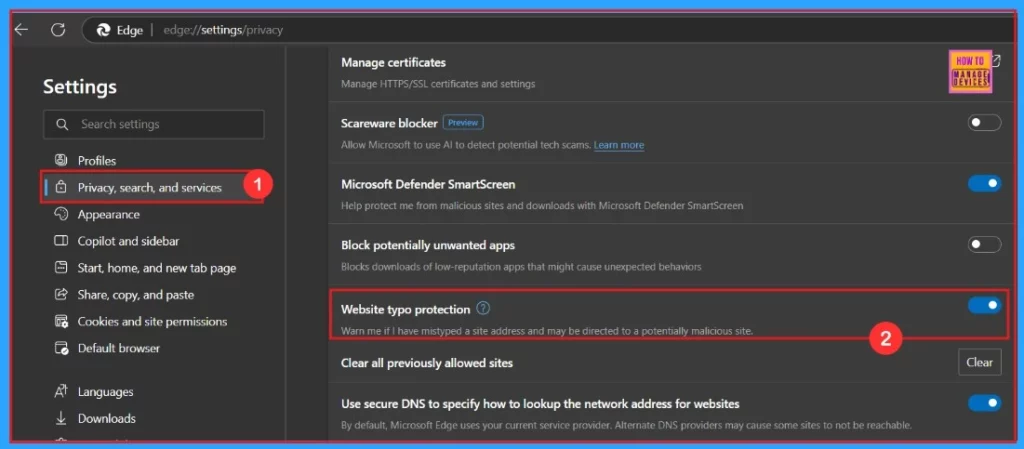This screenshot has width=1024, height=449.
Task: Click the Copilot and sidebar panel icon
Action: tap(61, 241)
